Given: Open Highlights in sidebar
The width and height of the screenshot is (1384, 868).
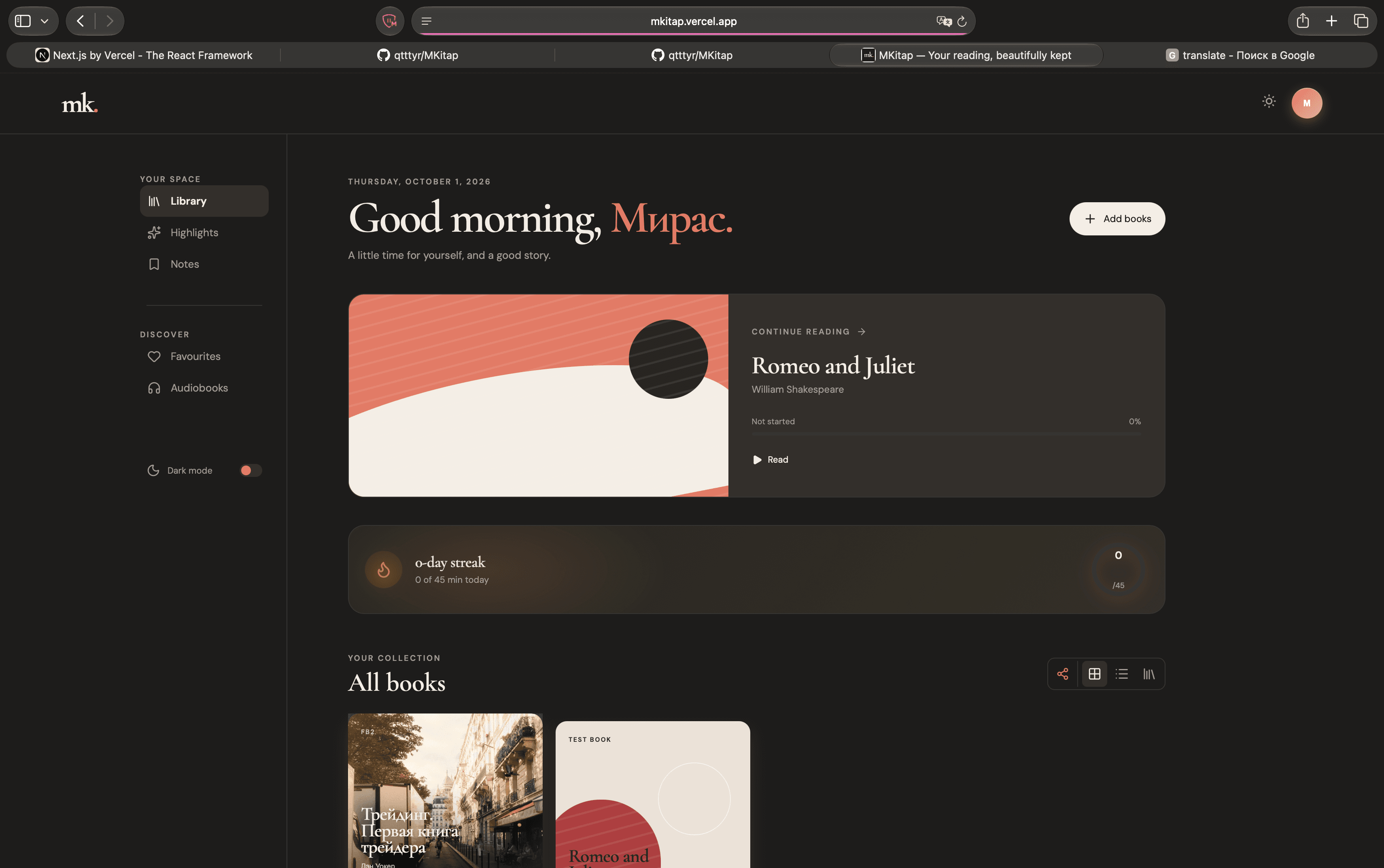Looking at the screenshot, I should point(204,233).
